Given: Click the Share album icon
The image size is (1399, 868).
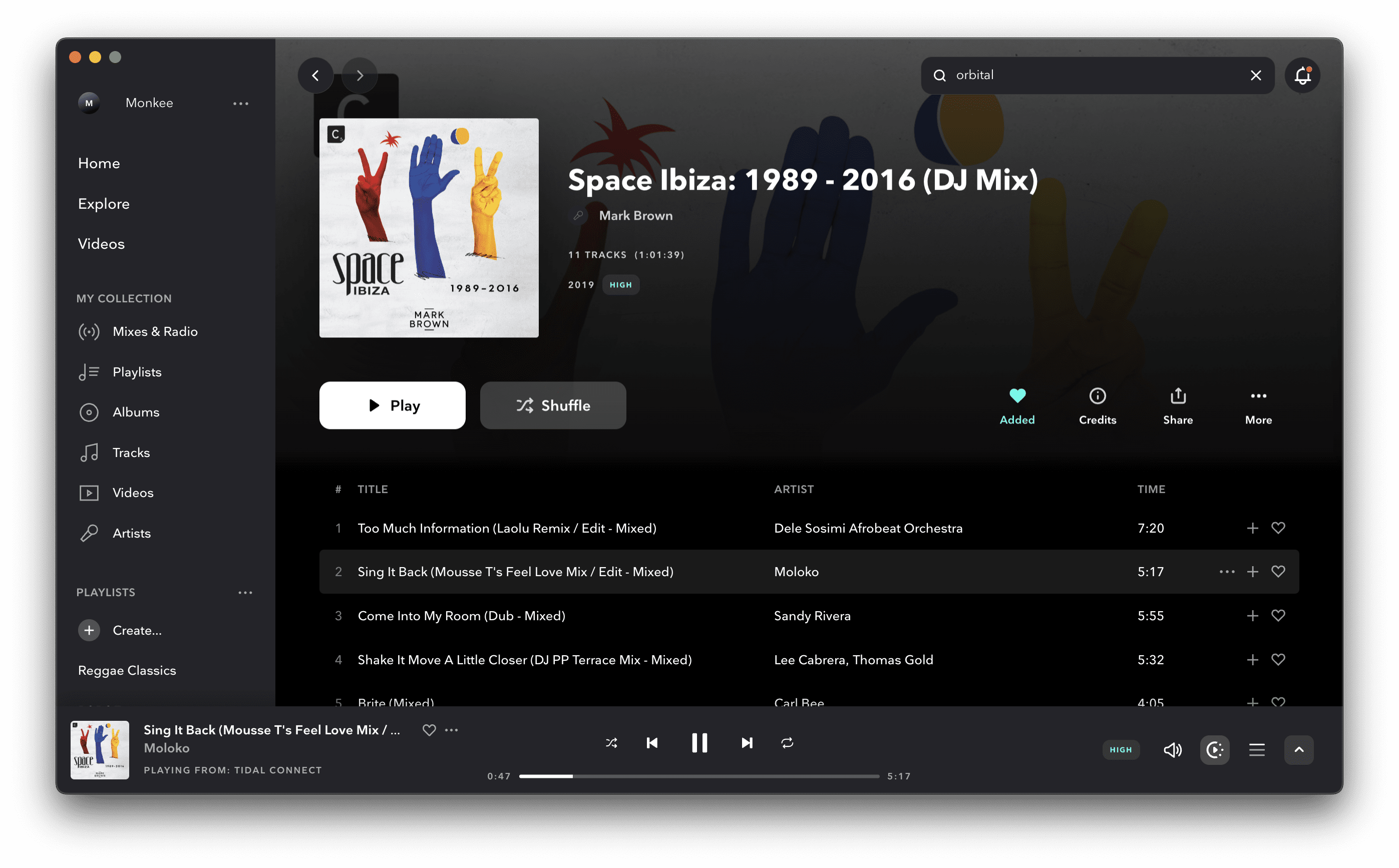Looking at the screenshot, I should (x=1177, y=405).
